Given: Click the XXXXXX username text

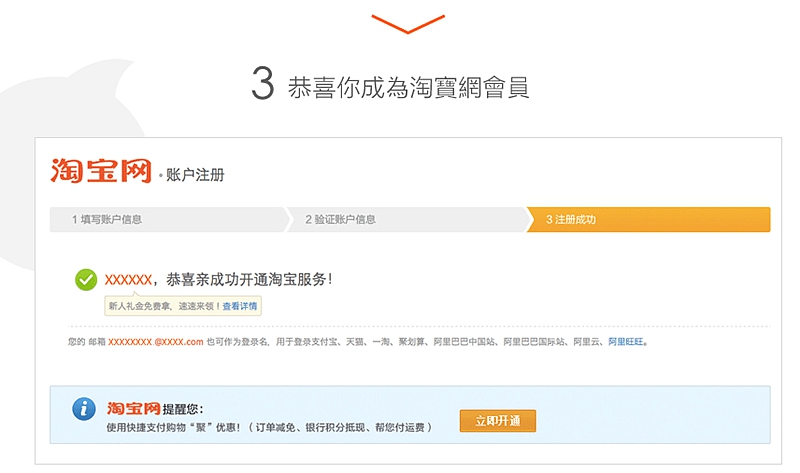Looking at the screenshot, I should (128, 280).
